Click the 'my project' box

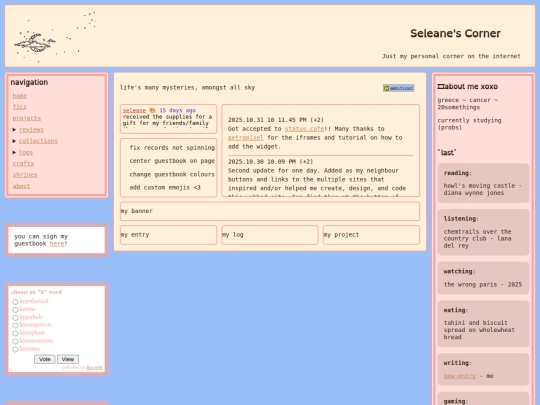tap(371, 235)
